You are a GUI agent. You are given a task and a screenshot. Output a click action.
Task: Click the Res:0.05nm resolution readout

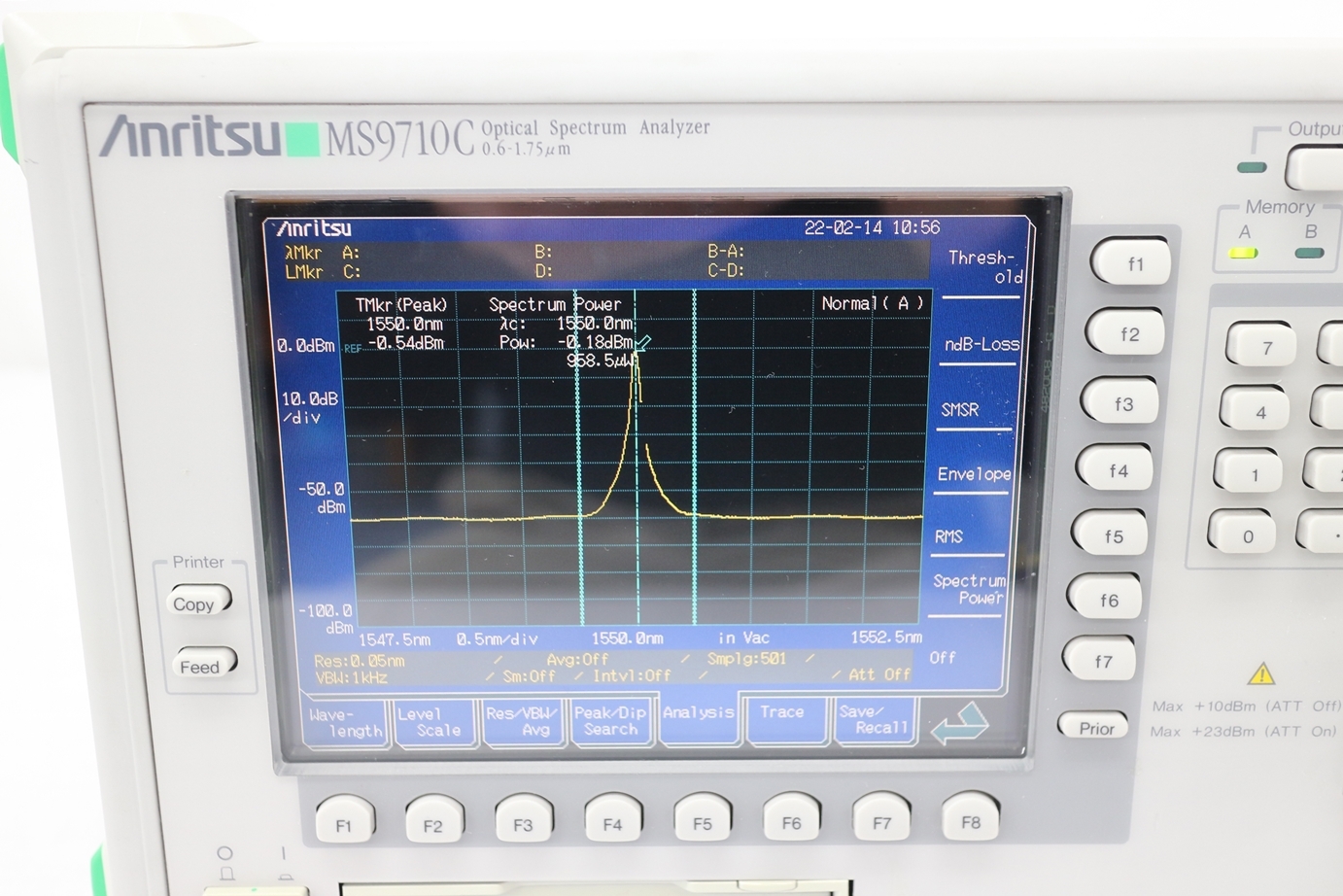[359, 661]
